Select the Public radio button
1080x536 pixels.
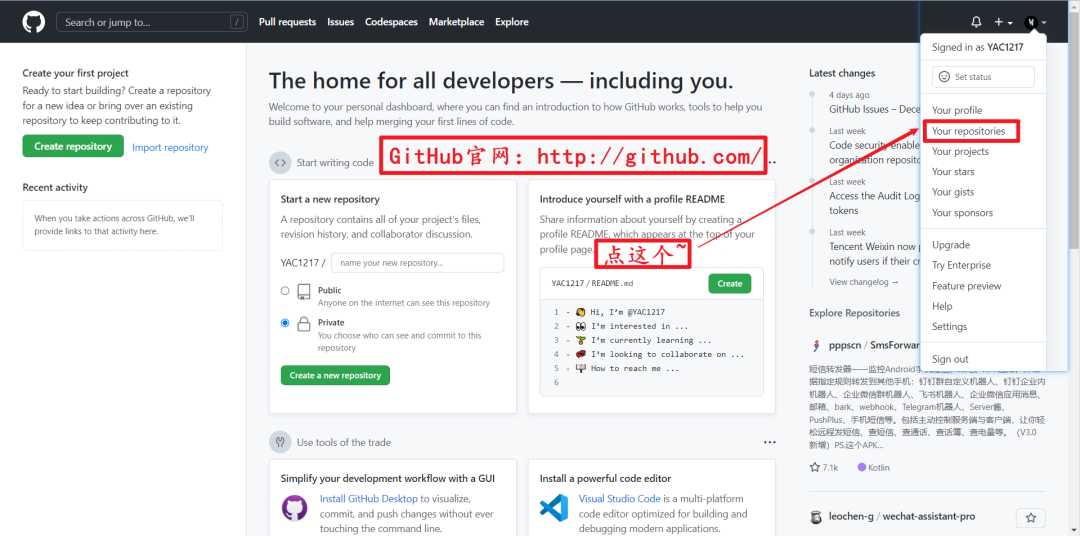pyautogui.click(x=285, y=291)
